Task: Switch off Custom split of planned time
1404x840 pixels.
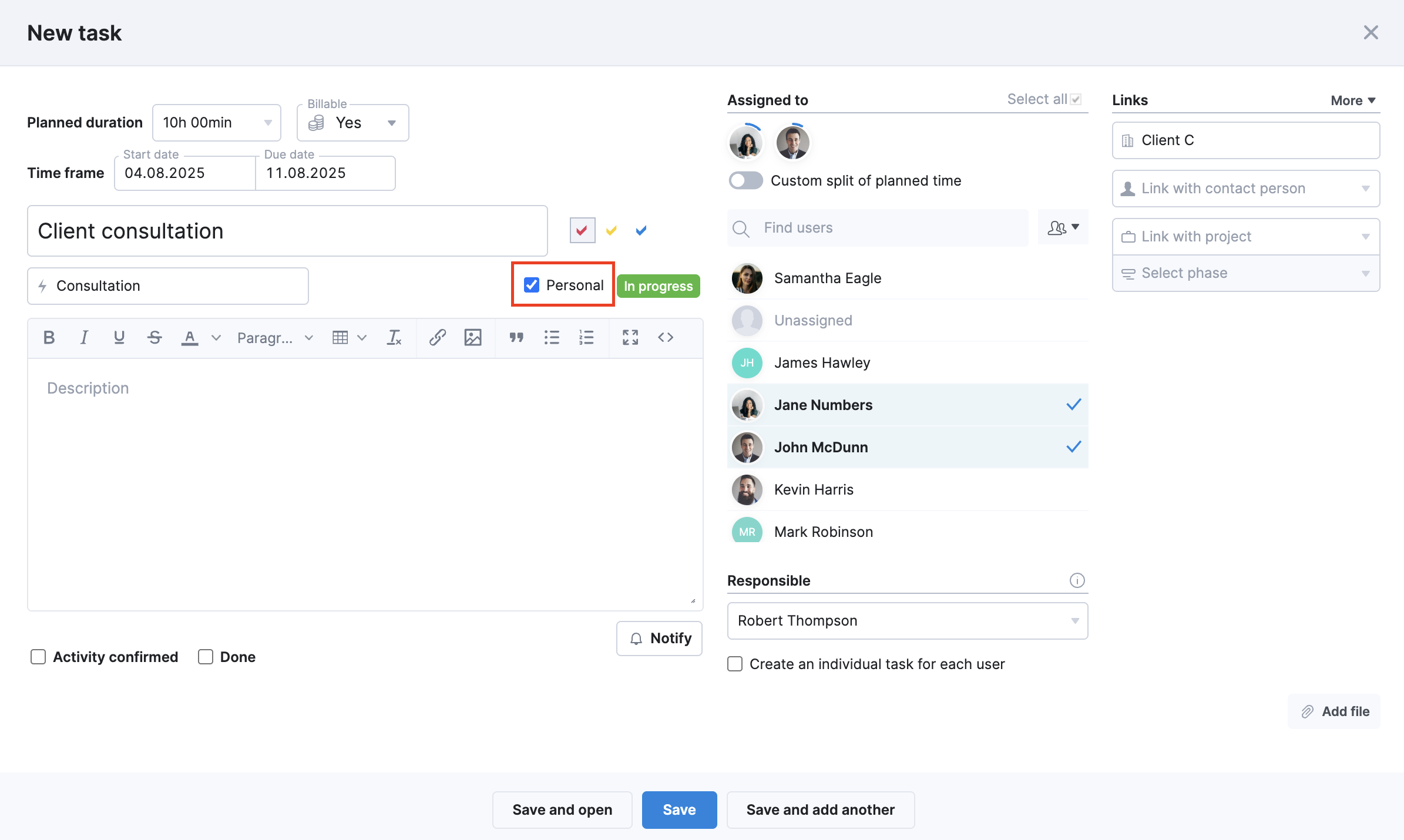Action: [745, 180]
